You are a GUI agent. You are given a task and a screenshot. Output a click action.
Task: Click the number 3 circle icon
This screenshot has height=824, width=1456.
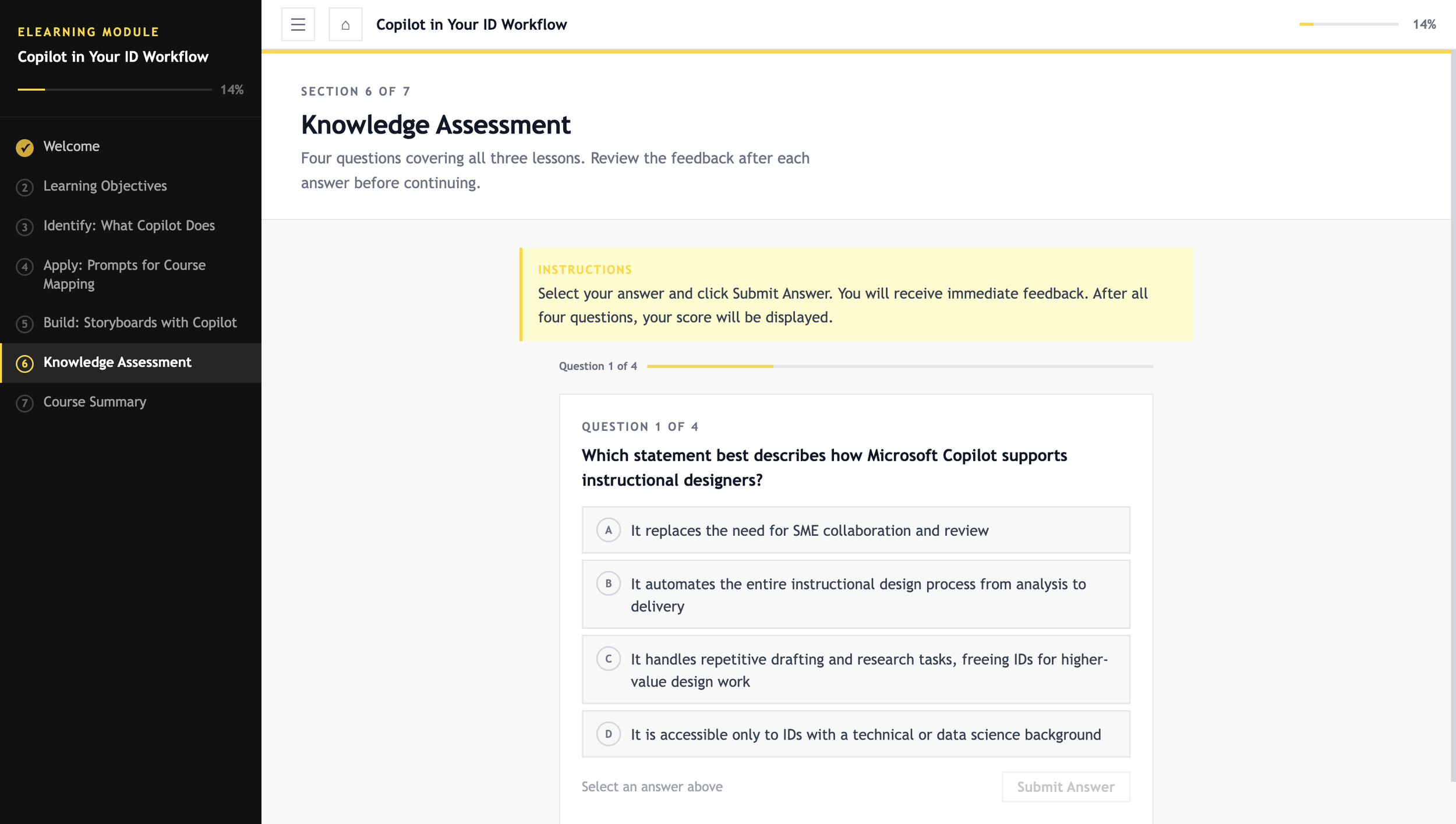pos(24,227)
